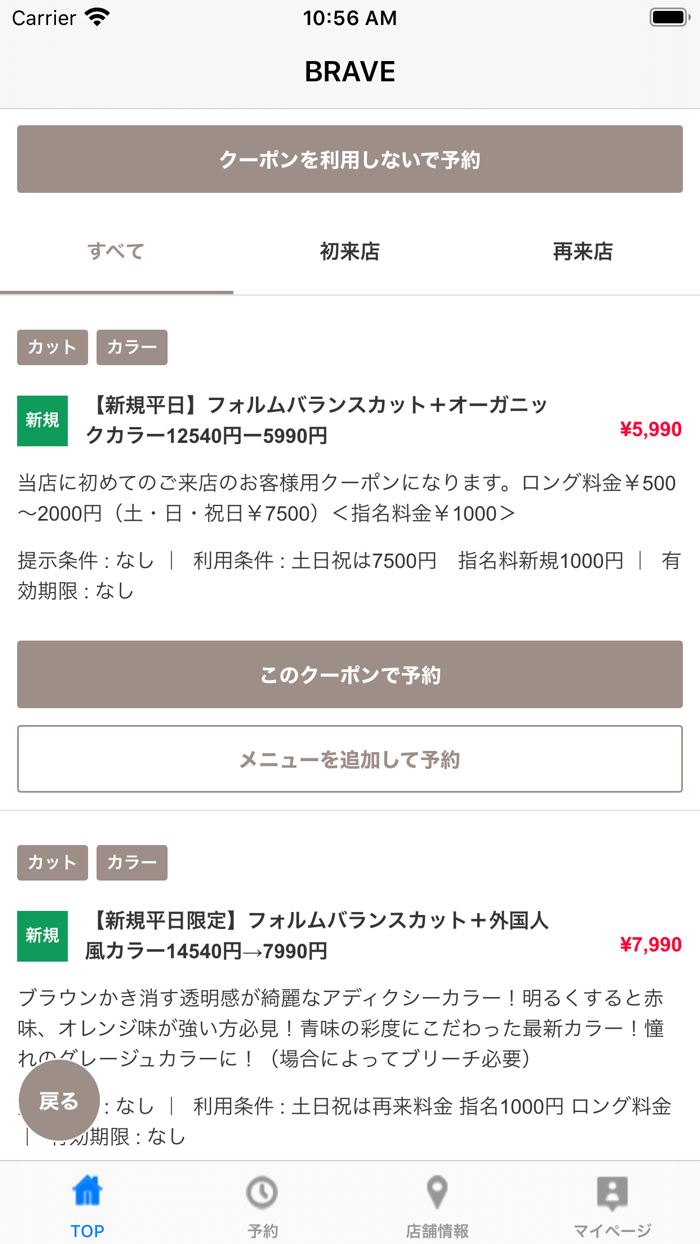Open 店舗情報 map pin icon
700x1244 pixels.
pos(437,1192)
